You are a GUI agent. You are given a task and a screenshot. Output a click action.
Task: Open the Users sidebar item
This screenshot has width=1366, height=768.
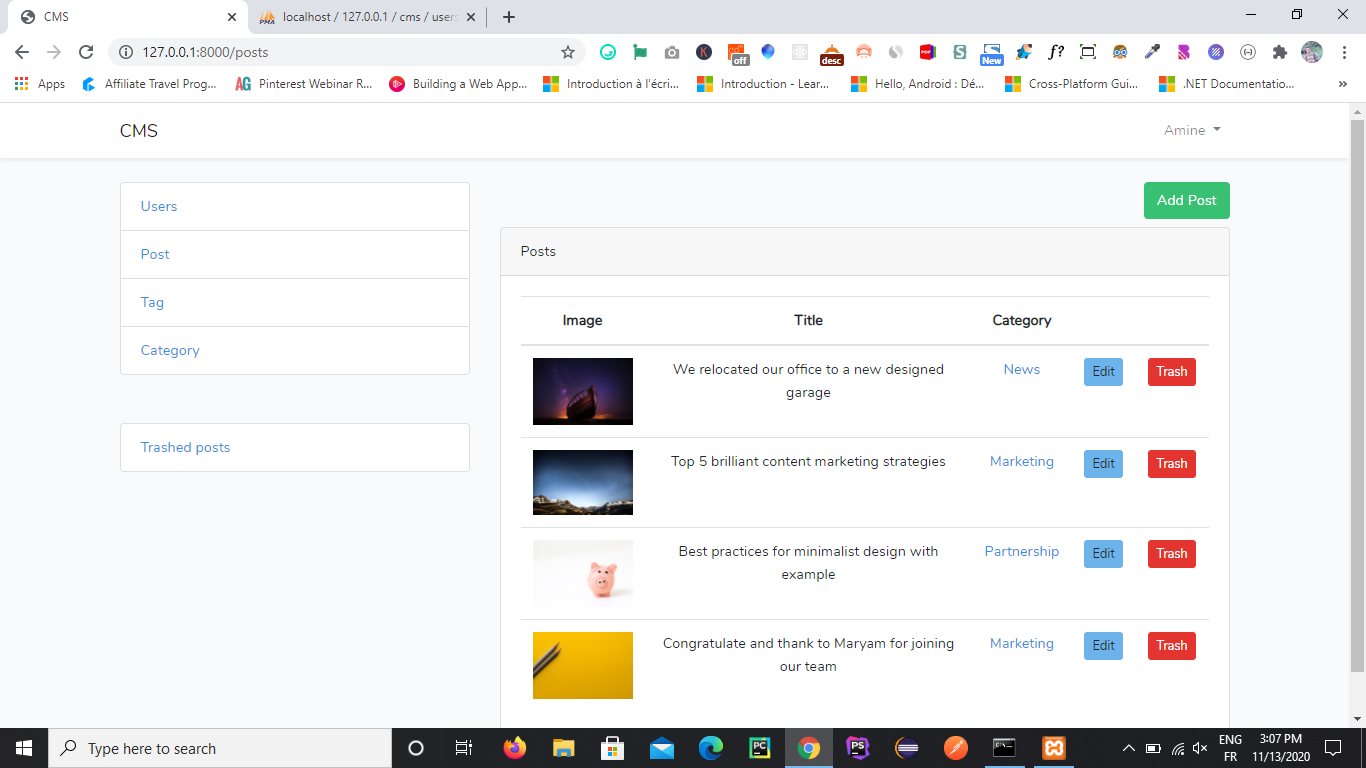click(295, 206)
